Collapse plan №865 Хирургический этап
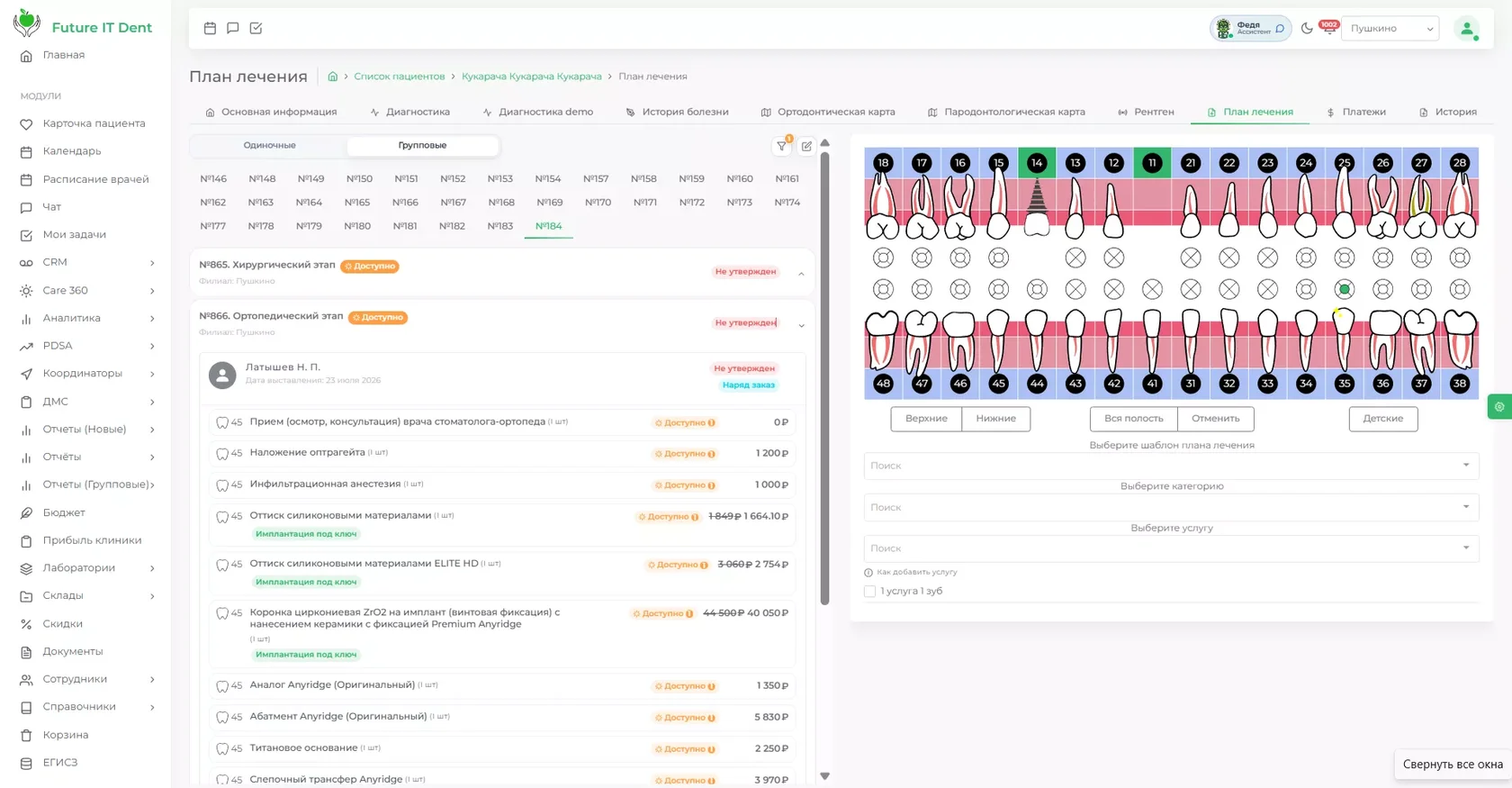 pos(801,273)
